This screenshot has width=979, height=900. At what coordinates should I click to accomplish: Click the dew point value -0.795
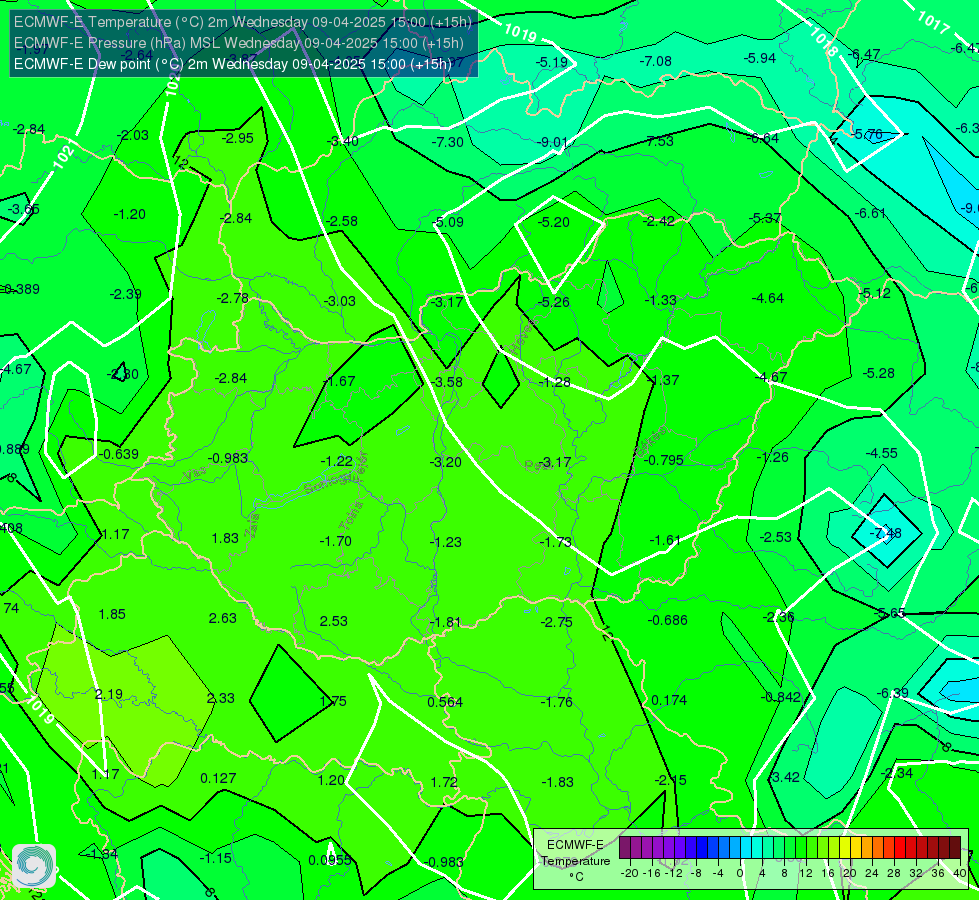[x=664, y=460]
